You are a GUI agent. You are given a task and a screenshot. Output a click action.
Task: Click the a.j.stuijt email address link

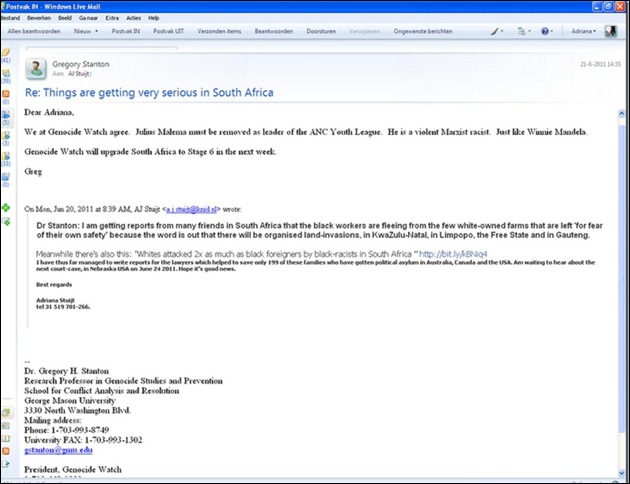click(x=191, y=209)
